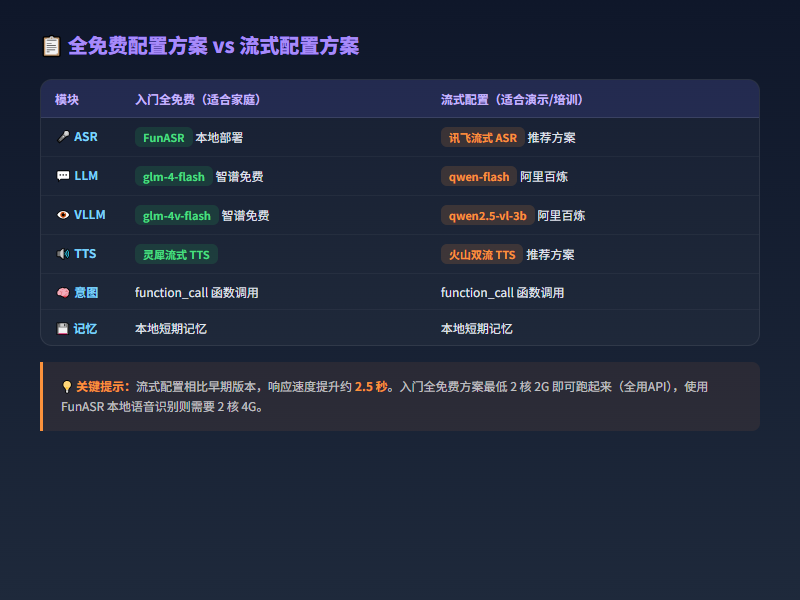The image size is (800, 600).
Task: Click the speaker icon beside TTS
Action: [x=63, y=254]
